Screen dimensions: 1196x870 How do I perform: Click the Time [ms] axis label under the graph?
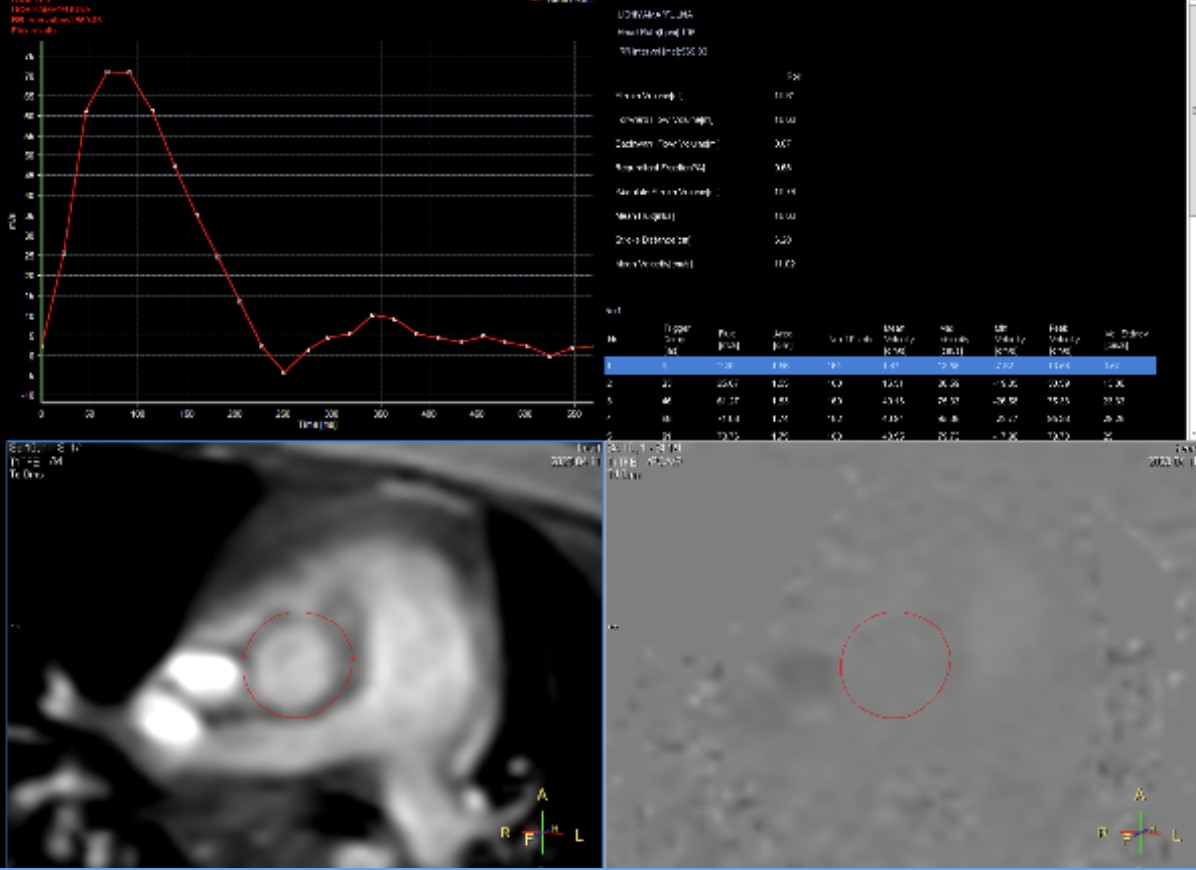[317, 425]
